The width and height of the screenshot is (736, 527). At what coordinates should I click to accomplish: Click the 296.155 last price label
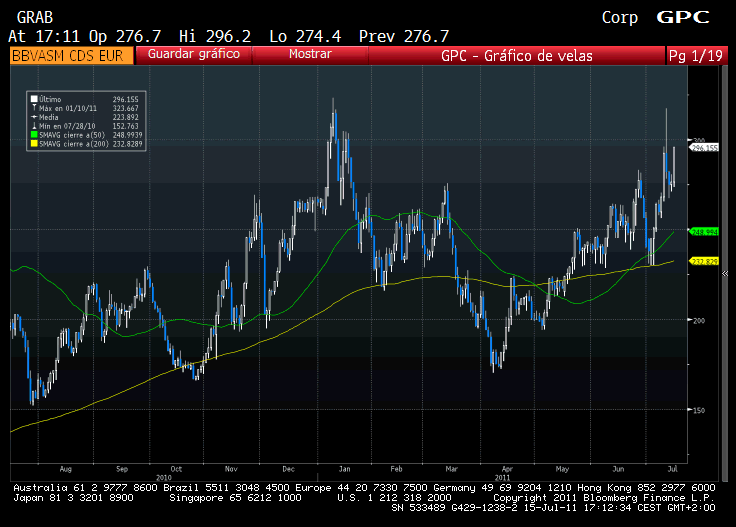(704, 147)
